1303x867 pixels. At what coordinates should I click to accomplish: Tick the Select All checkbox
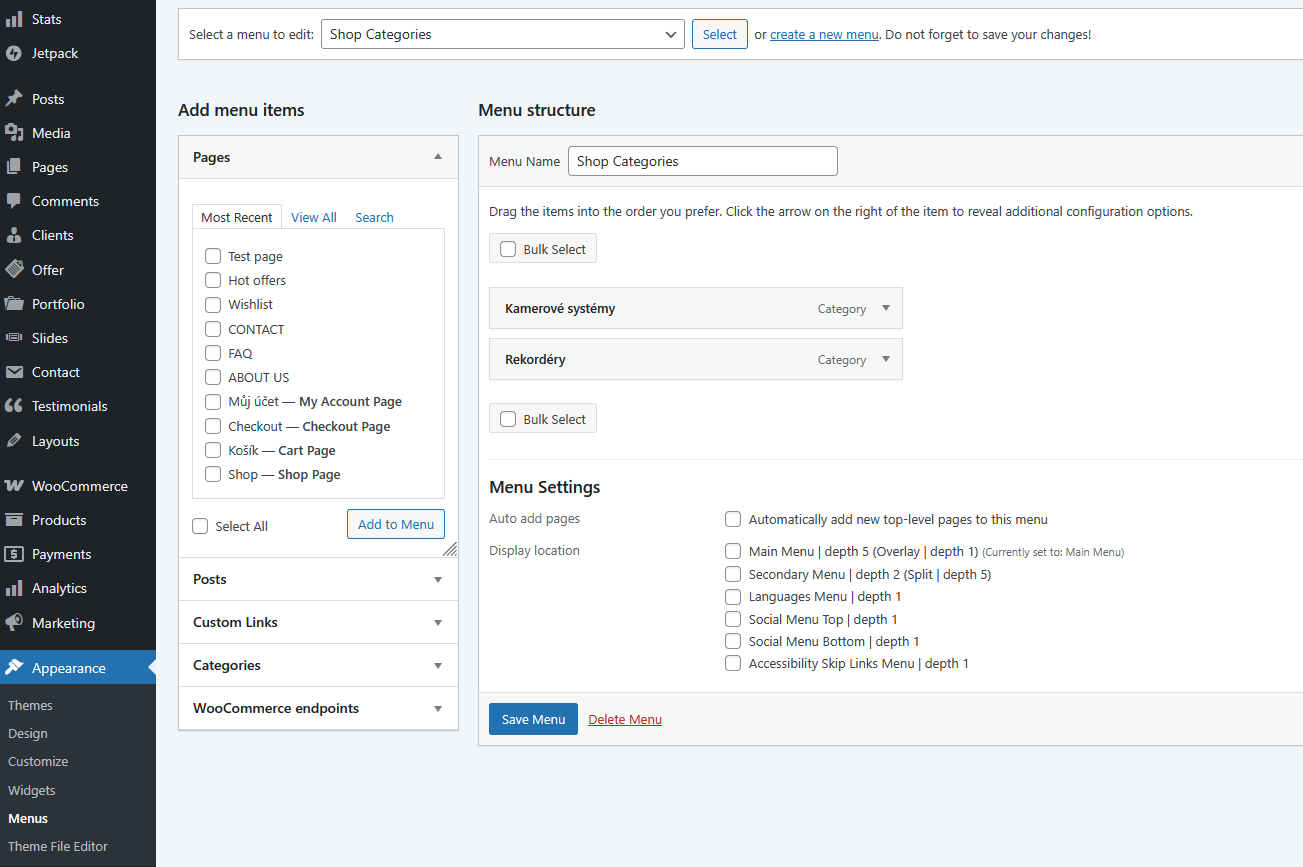(x=200, y=526)
